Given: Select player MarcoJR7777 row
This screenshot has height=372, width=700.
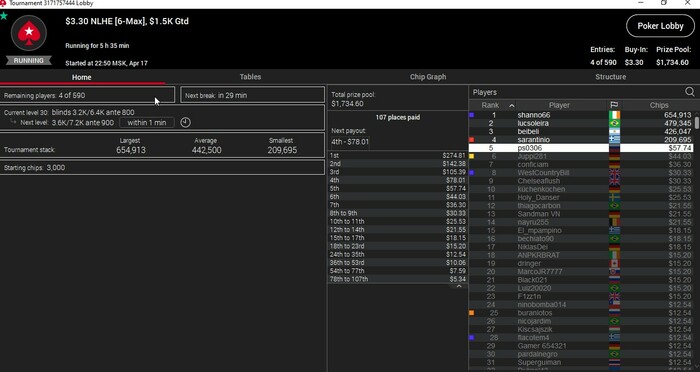Looking at the screenshot, I should (x=581, y=272).
